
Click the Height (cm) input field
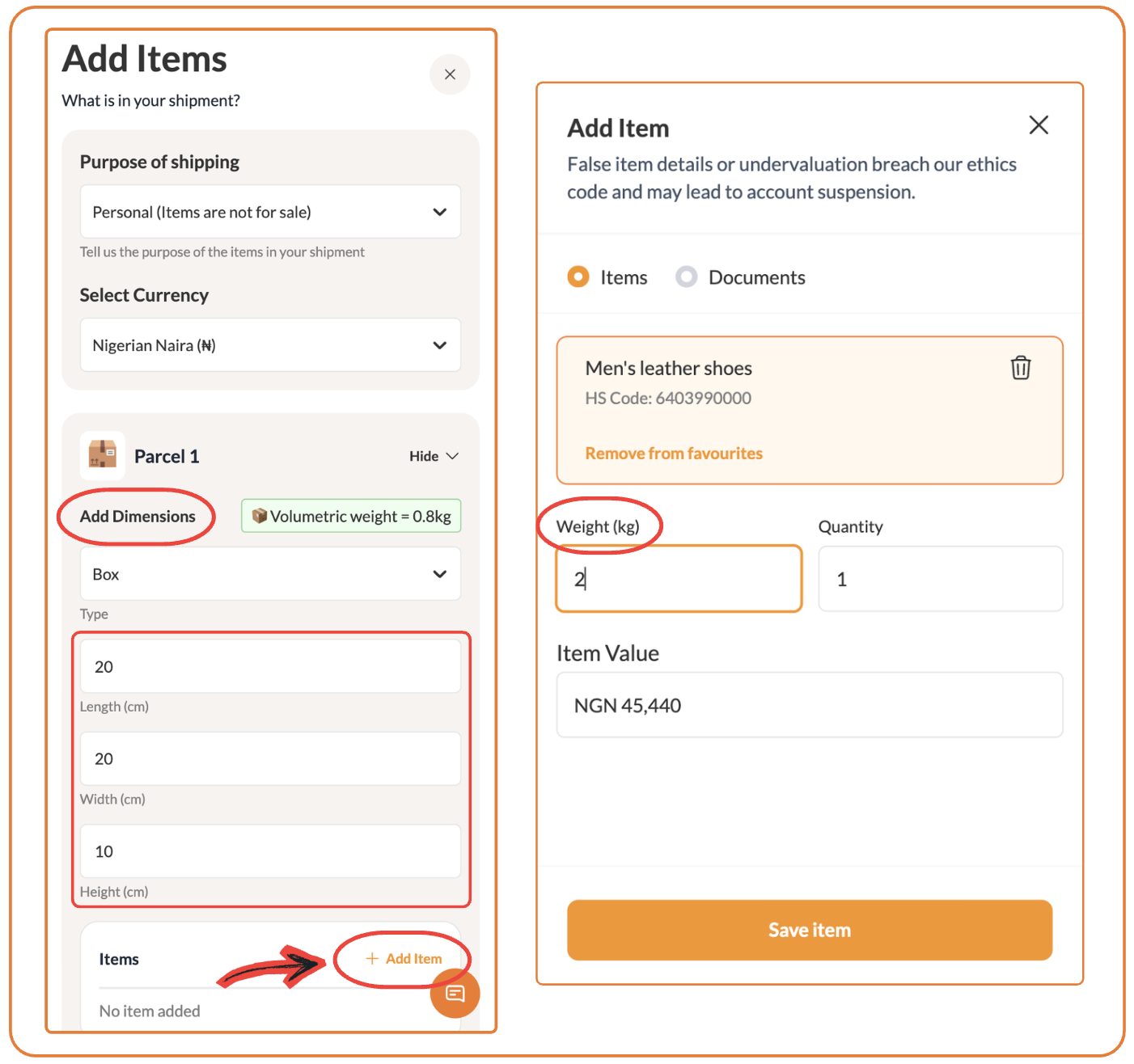tap(270, 851)
